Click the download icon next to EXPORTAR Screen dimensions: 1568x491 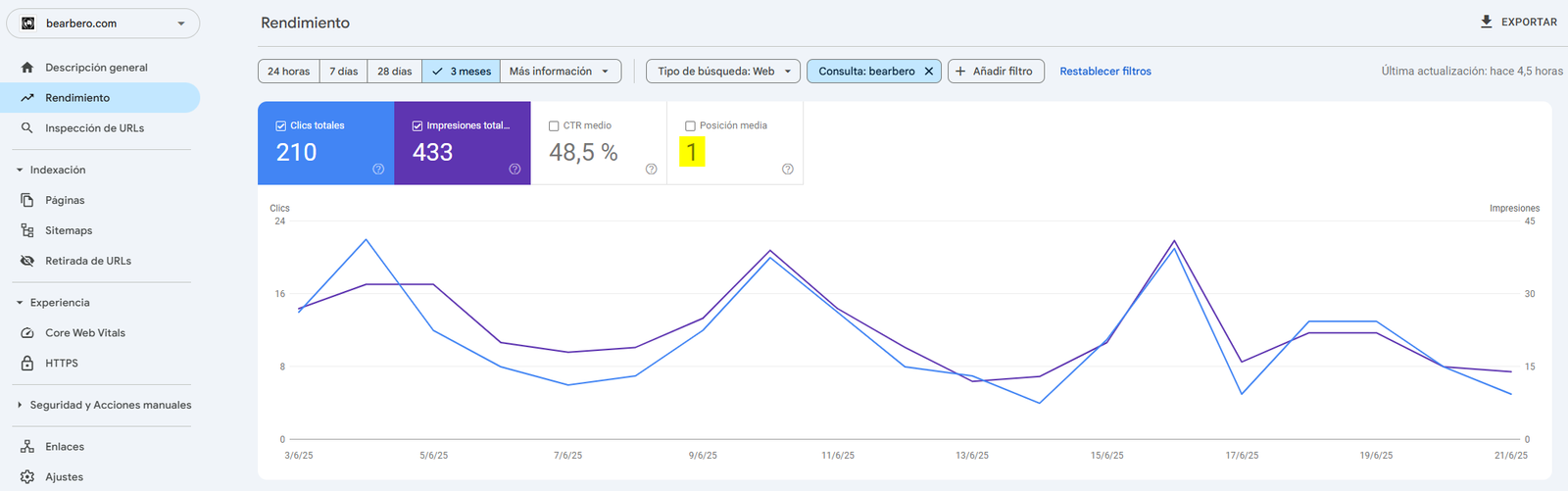[1487, 22]
